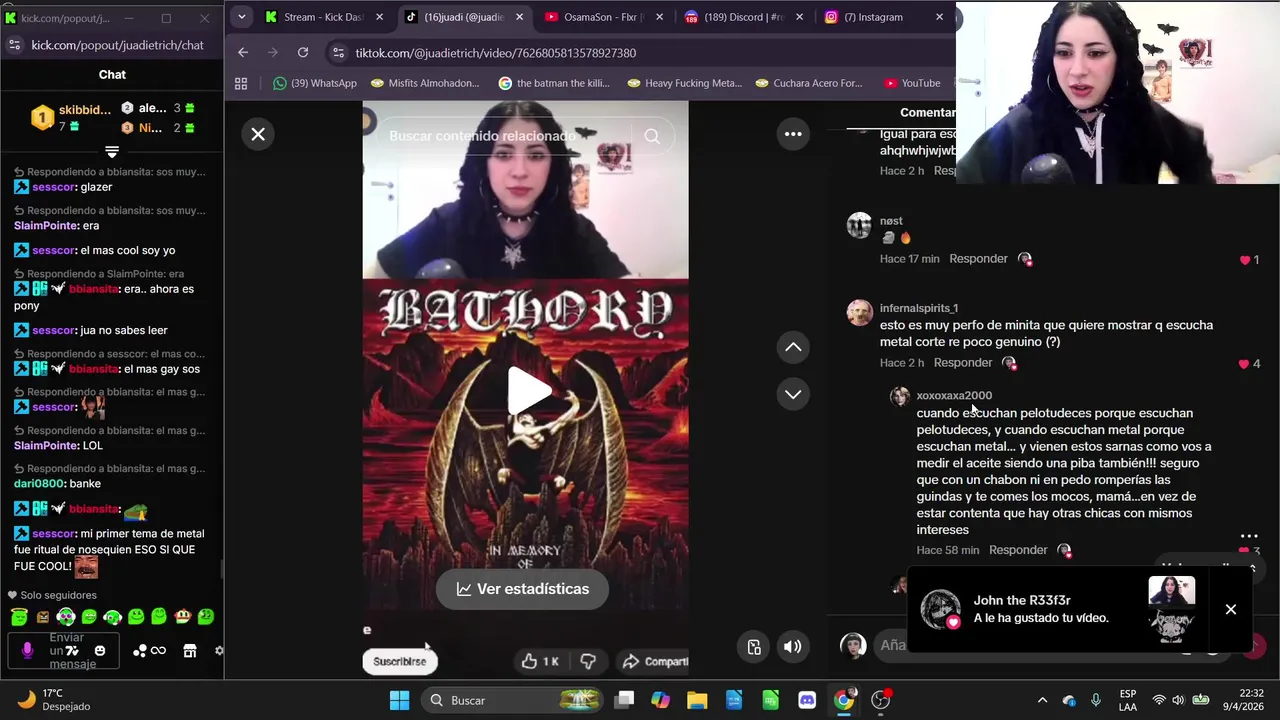Open Misfits Almohadon bookmark
The image size is (1280, 720).
(424, 83)
